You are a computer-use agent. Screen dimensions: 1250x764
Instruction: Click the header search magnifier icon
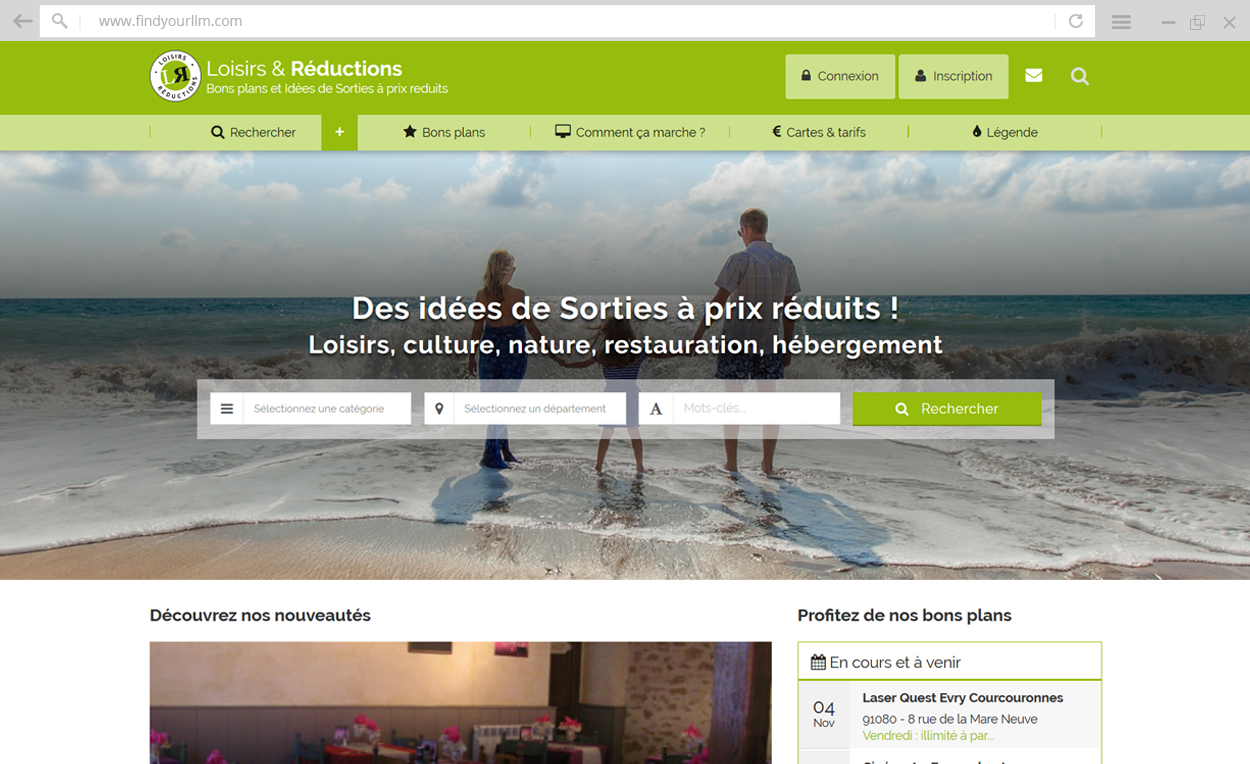pyautogui.click(x=1080, y=76)
